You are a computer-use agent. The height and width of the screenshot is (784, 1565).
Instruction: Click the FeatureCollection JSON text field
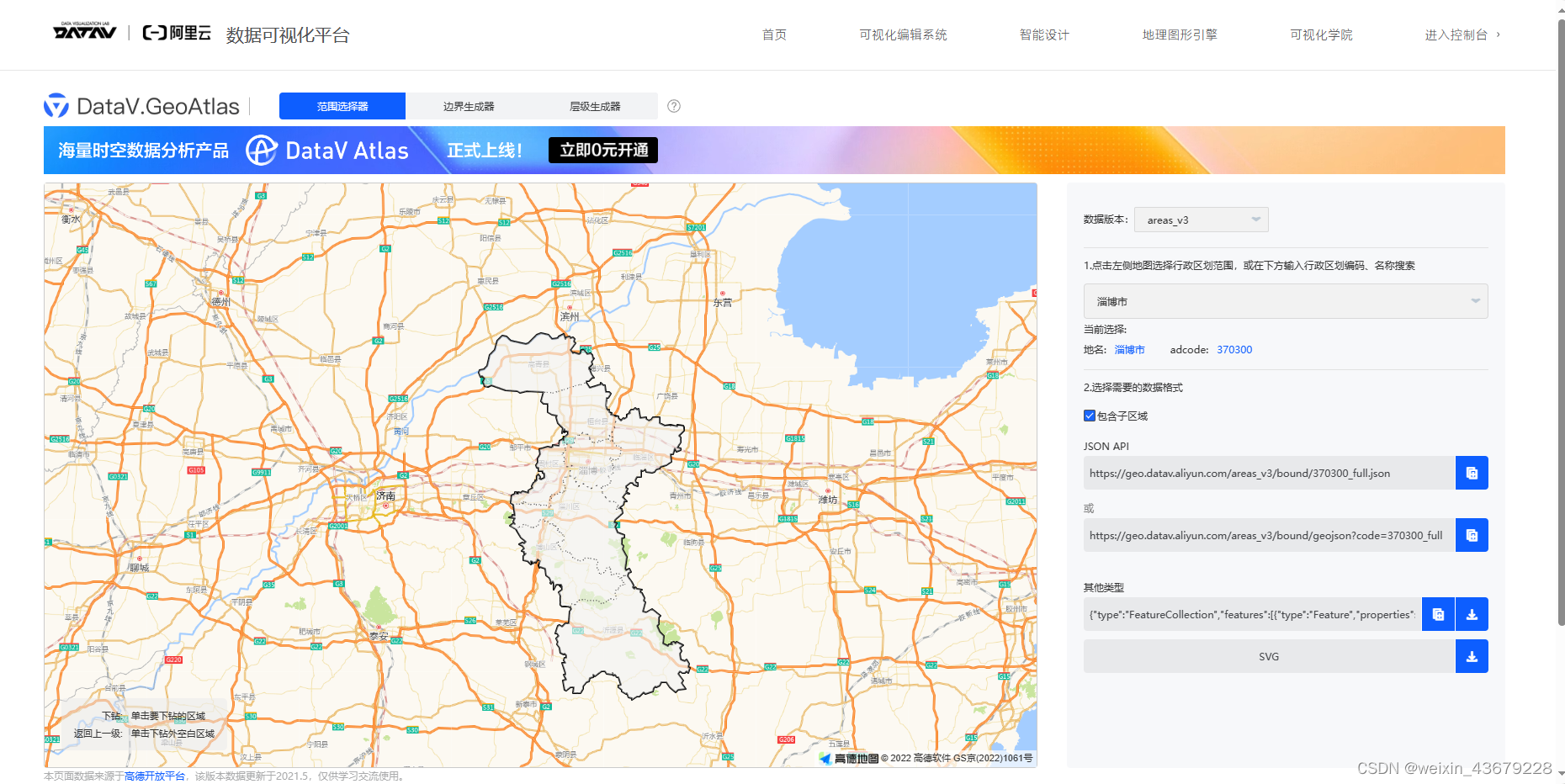pos(1253,614)
